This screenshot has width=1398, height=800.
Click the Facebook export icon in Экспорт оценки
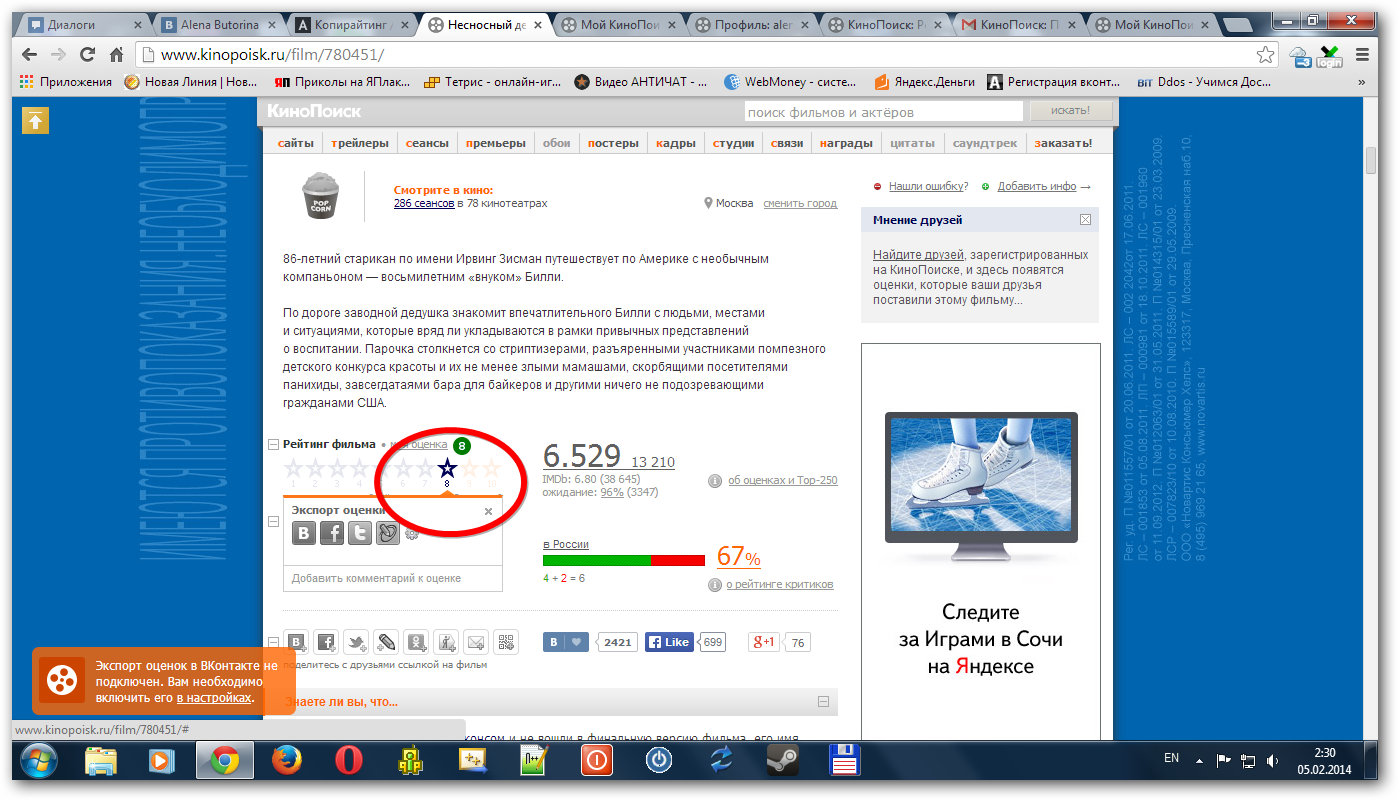tap(332, 534)
